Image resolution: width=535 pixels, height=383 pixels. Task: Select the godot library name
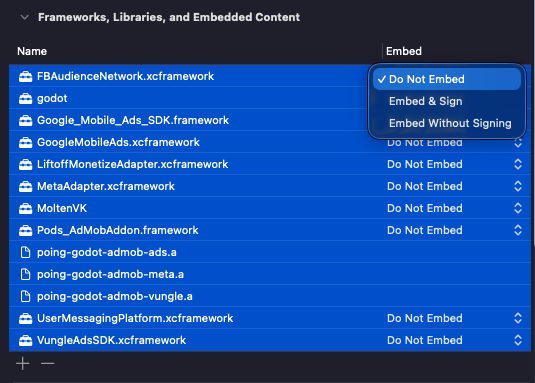coord(52,99)
